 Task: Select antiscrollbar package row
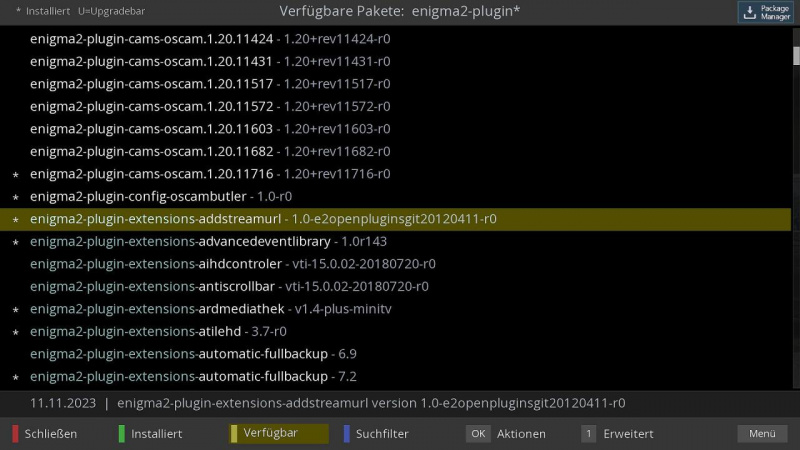(395, 286)
